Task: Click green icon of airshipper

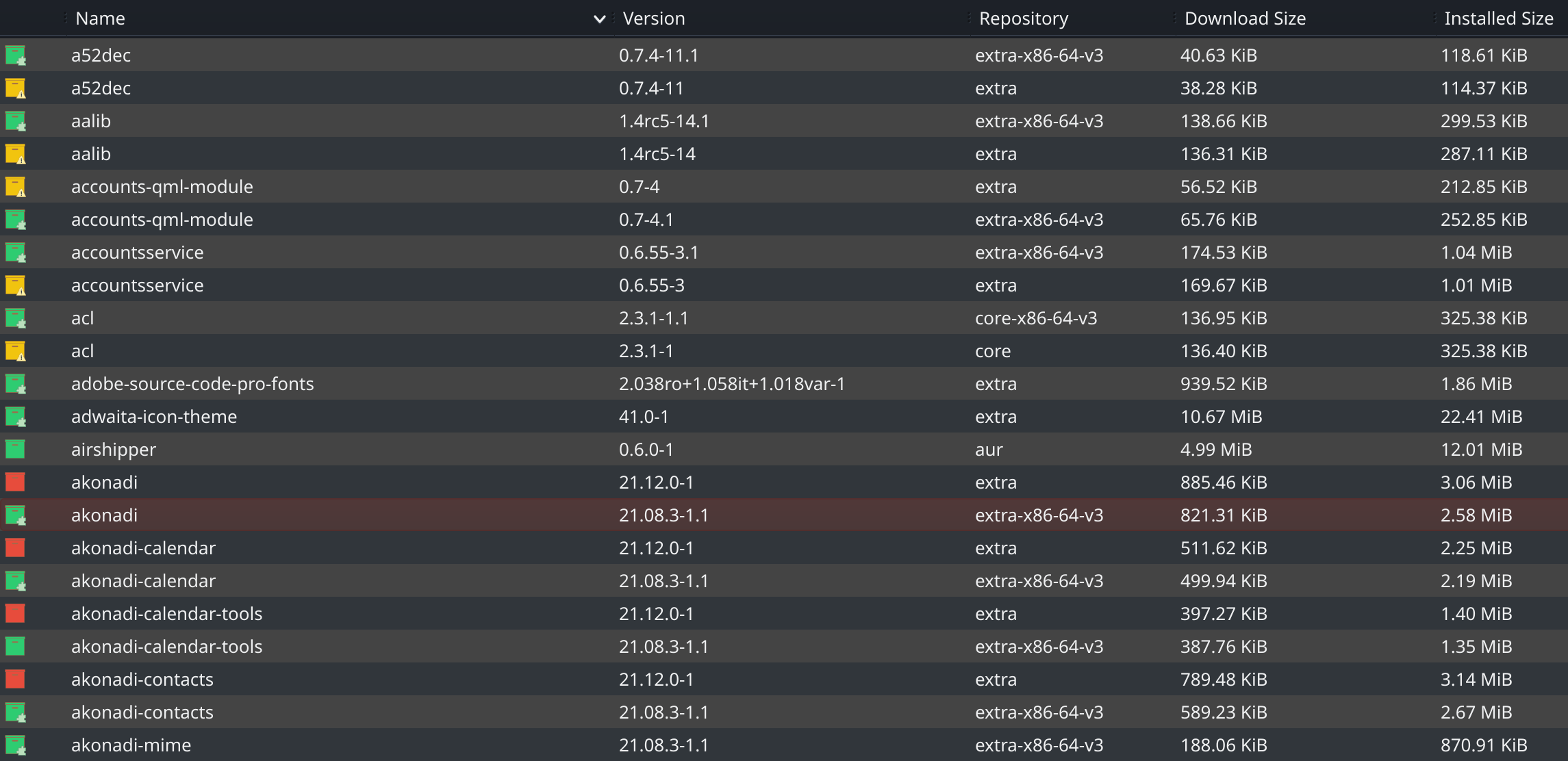Action: point(15,450)
